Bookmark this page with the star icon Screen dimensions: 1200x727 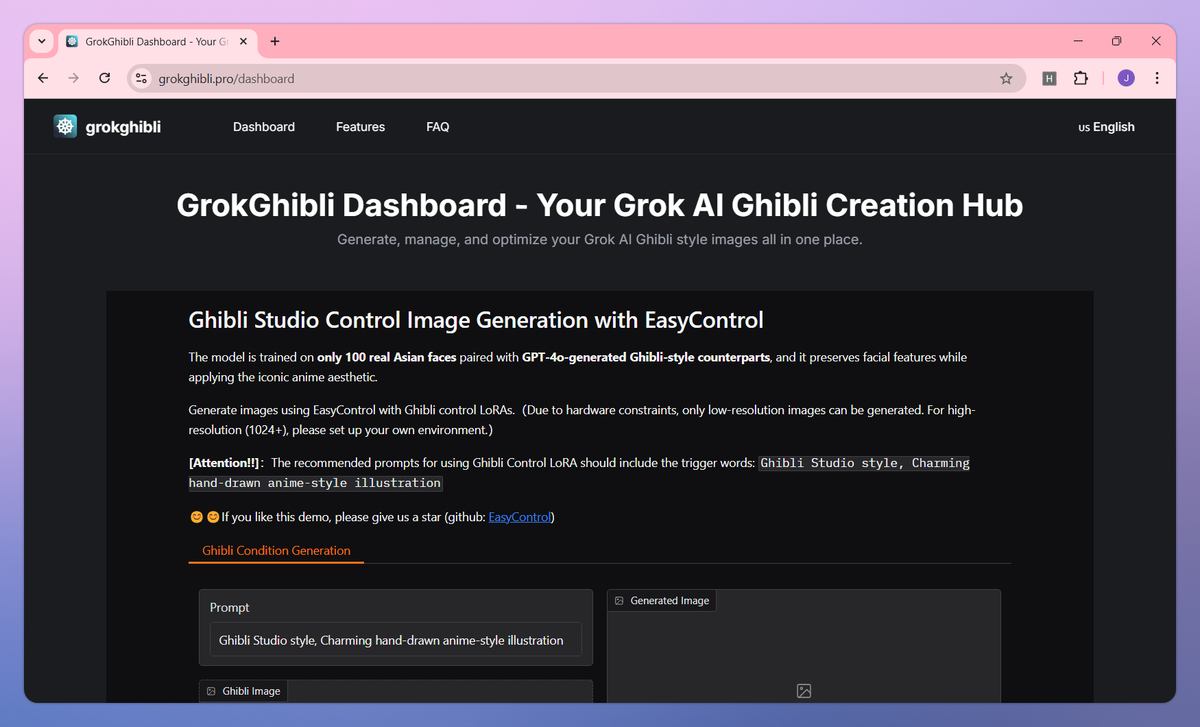click(x=1006, y=78)
